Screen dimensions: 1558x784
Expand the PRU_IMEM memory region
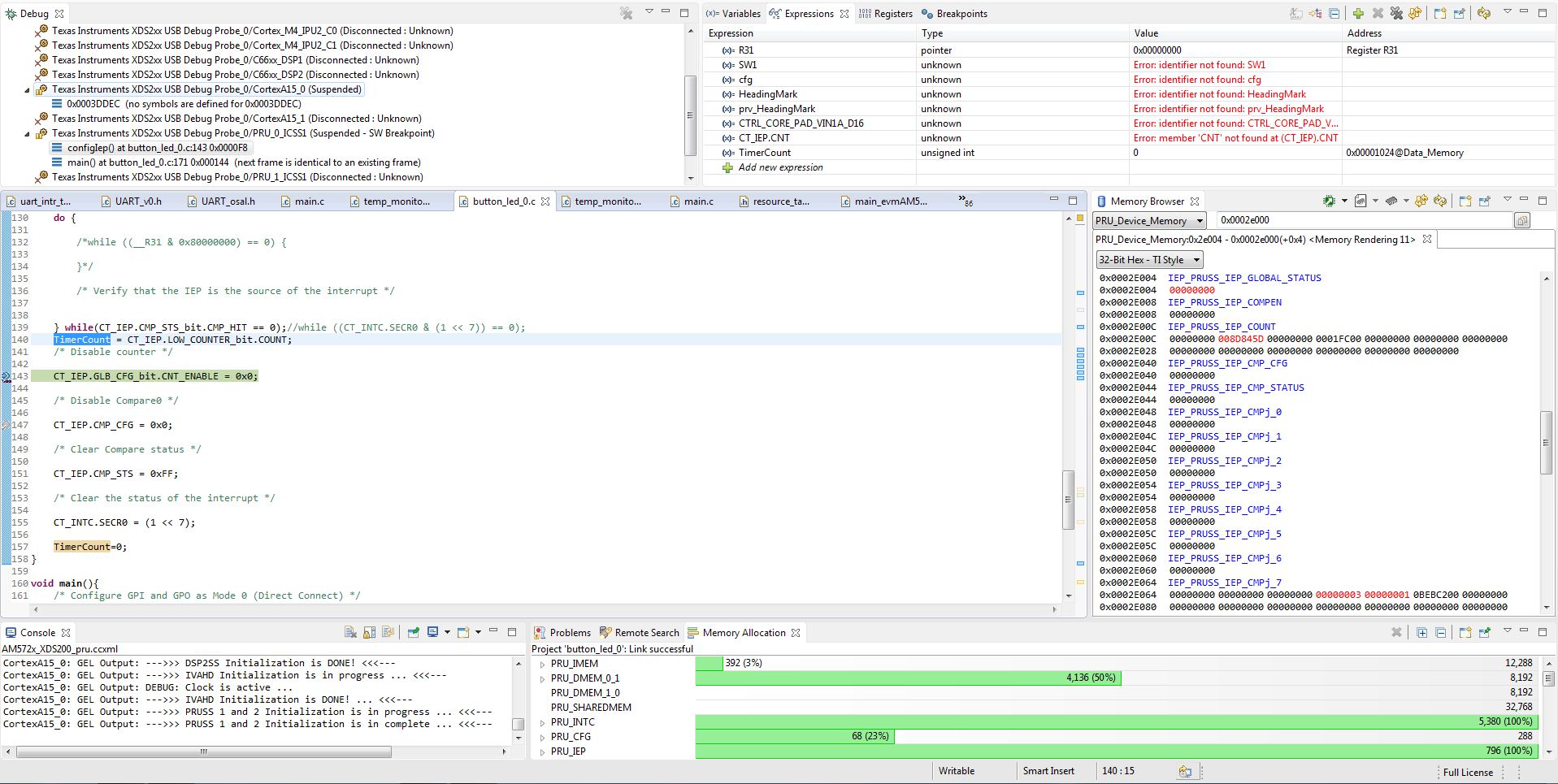click(x=542, y=664)
